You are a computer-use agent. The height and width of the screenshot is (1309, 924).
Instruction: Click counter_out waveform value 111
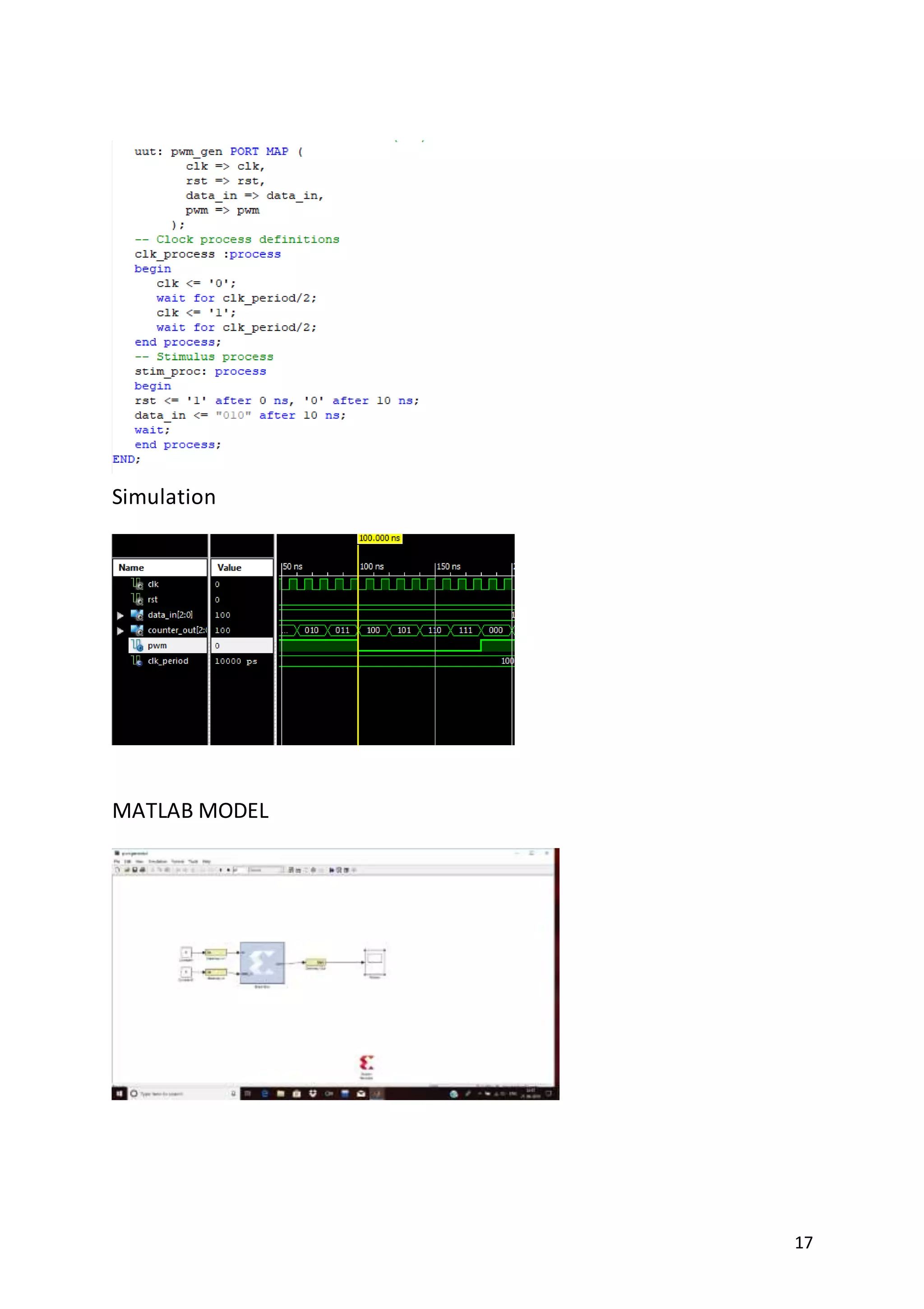tap(466, 630)
